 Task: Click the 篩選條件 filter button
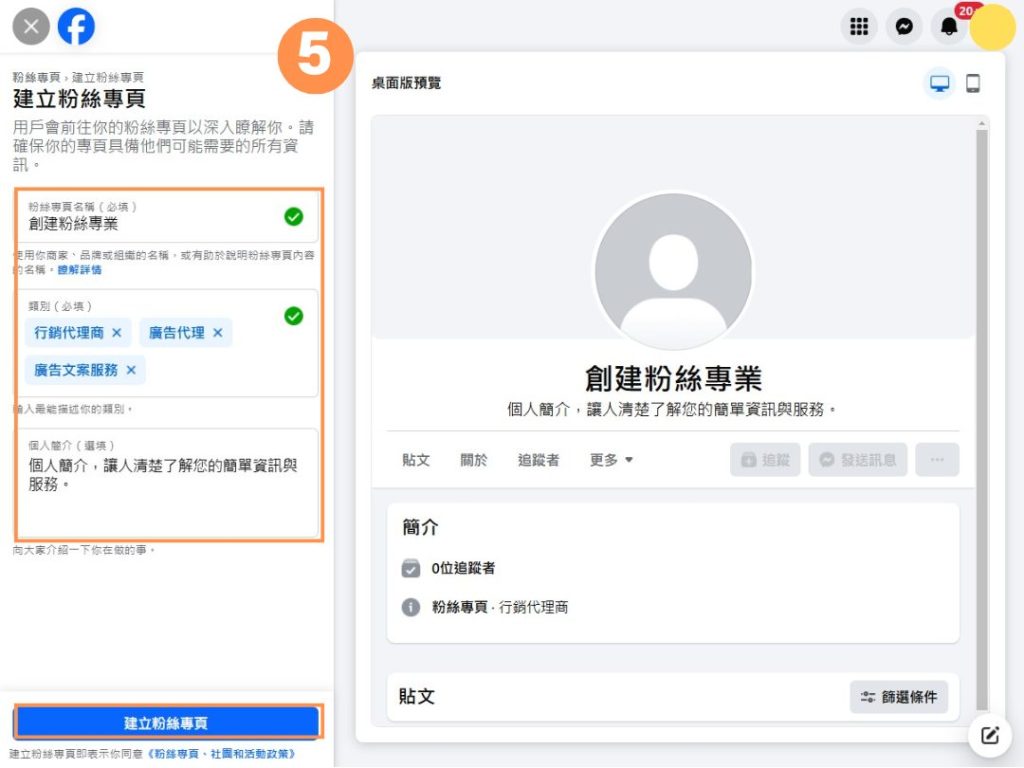pos(899,697)
